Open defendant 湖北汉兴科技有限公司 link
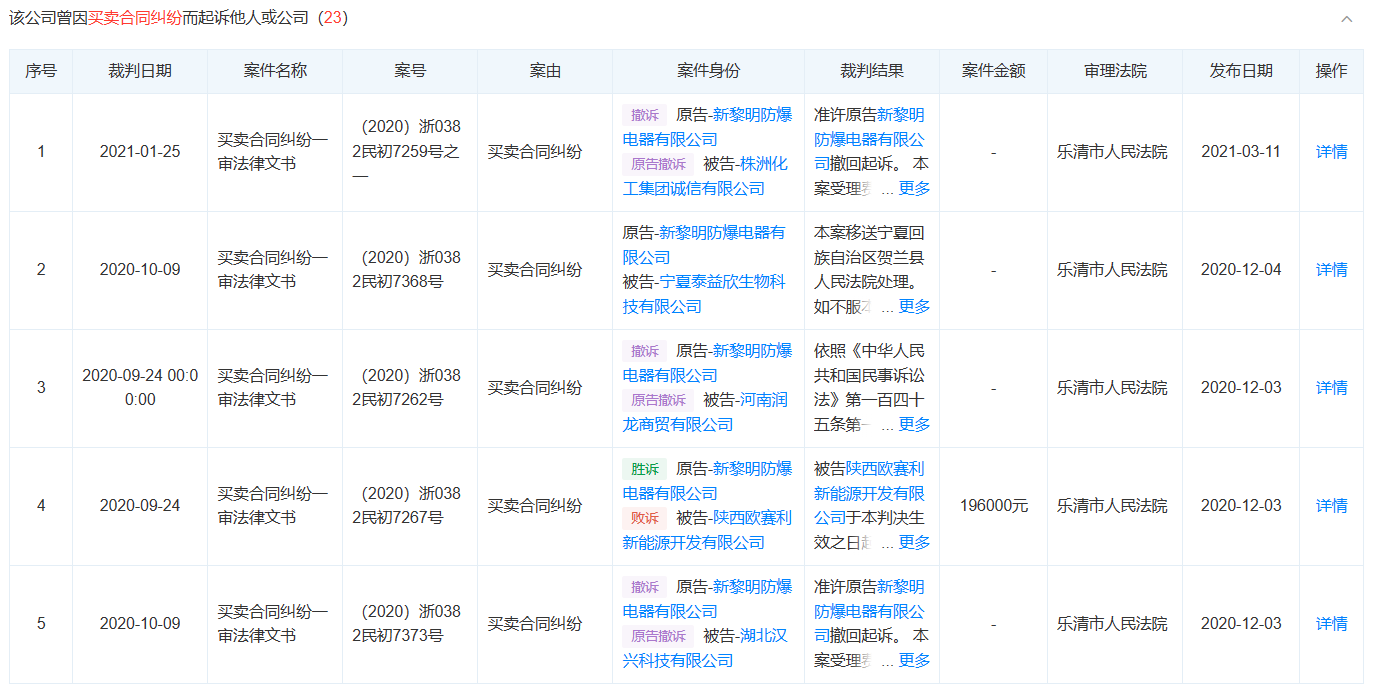This screenshot has width=1377, height=692. coord(705,648)
